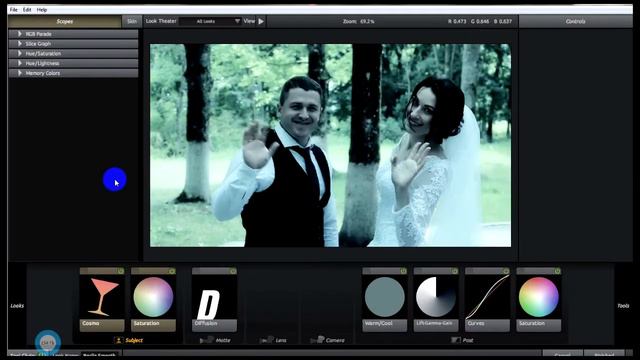The width and height of the screenshot is (640, 360).
Task: Click the Curves tool label
Action: coord(487,325)
